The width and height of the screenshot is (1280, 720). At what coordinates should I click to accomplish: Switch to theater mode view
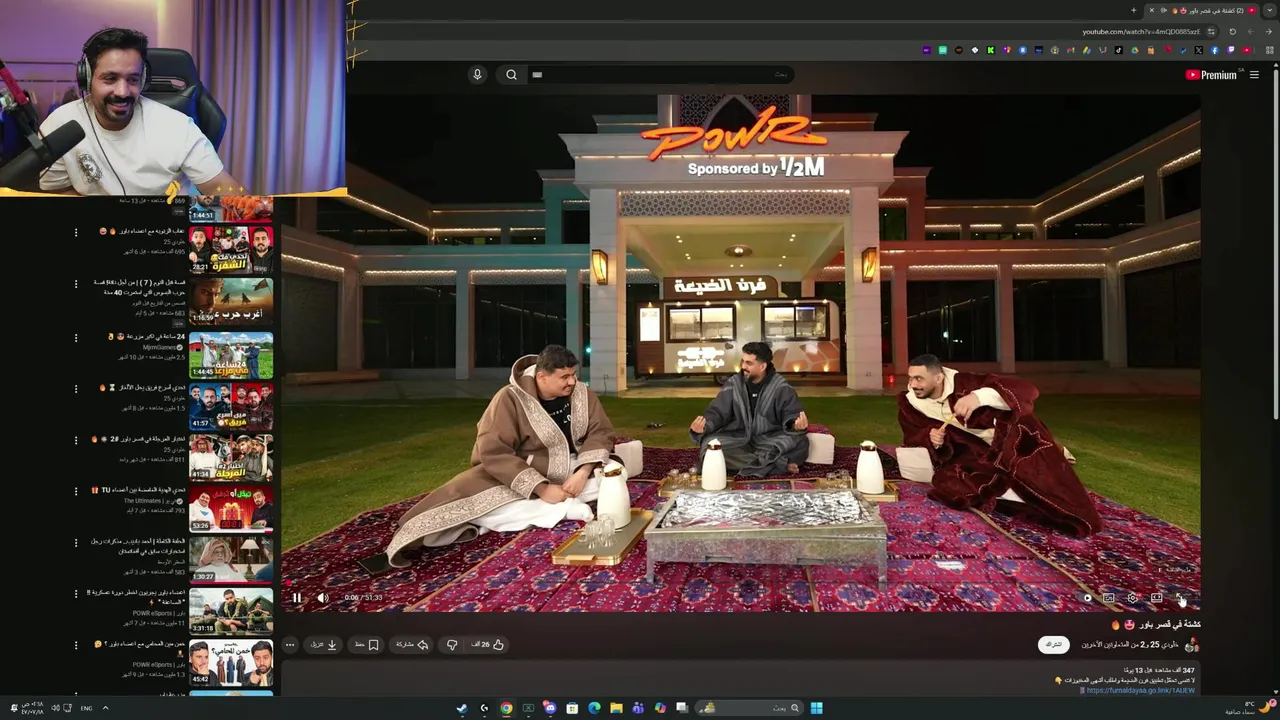point(1156,598)
